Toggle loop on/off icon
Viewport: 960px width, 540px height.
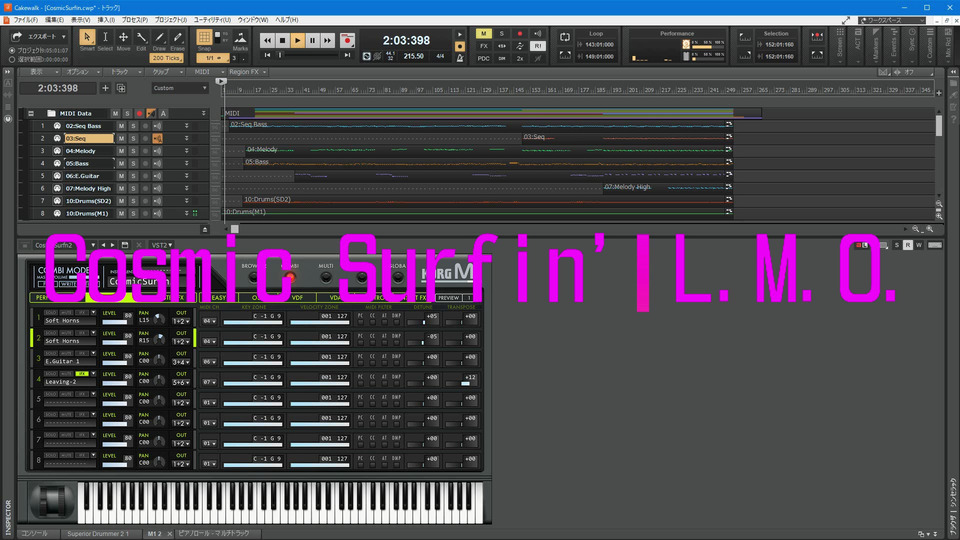(x=564, y=37)
